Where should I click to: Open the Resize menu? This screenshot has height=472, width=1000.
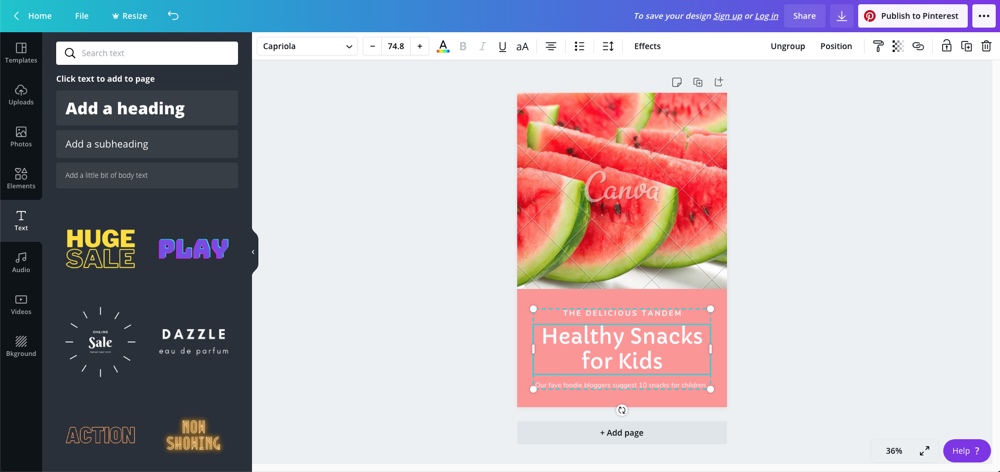click(x=129, y=16)
